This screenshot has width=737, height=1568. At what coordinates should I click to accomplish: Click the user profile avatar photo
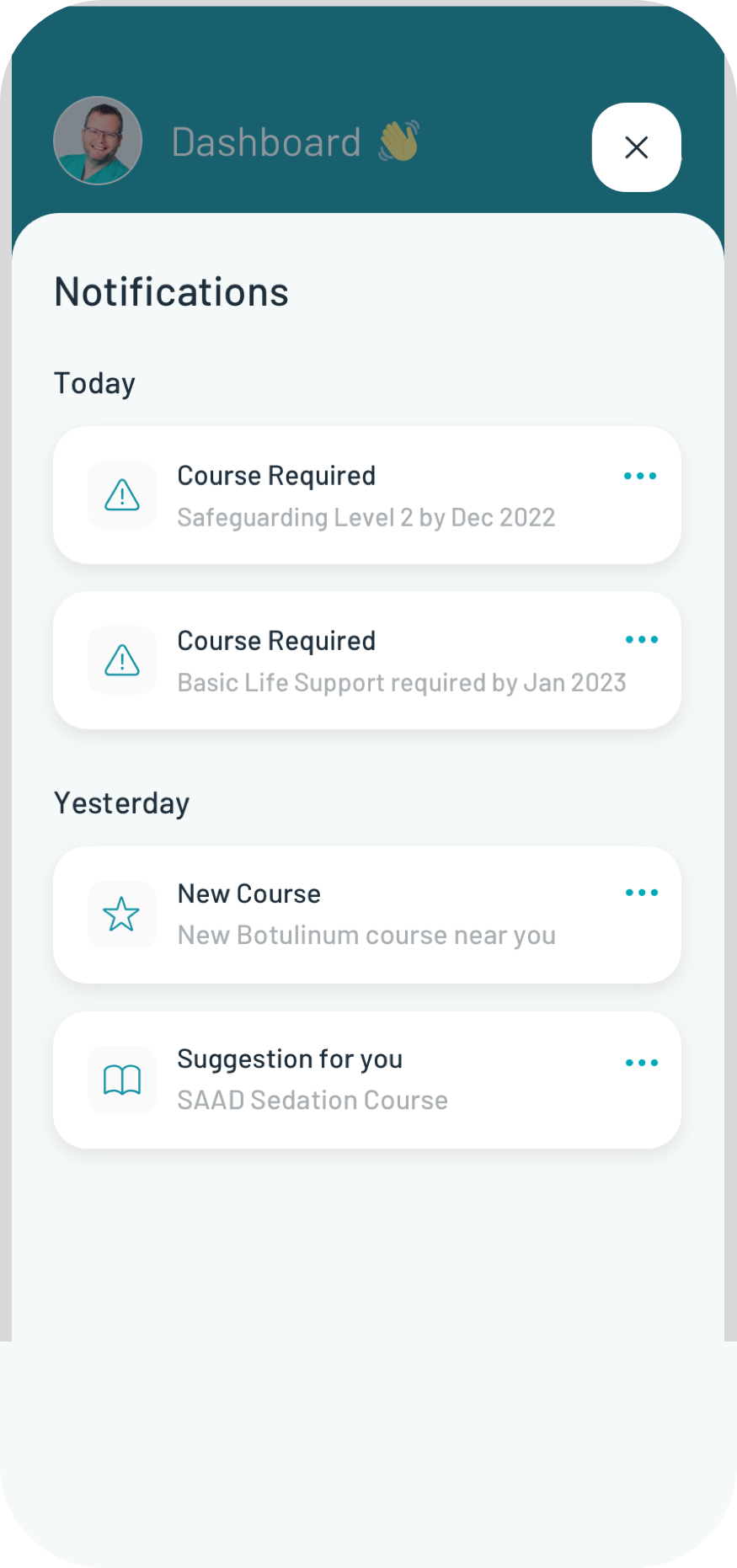[x=98, y=141]
